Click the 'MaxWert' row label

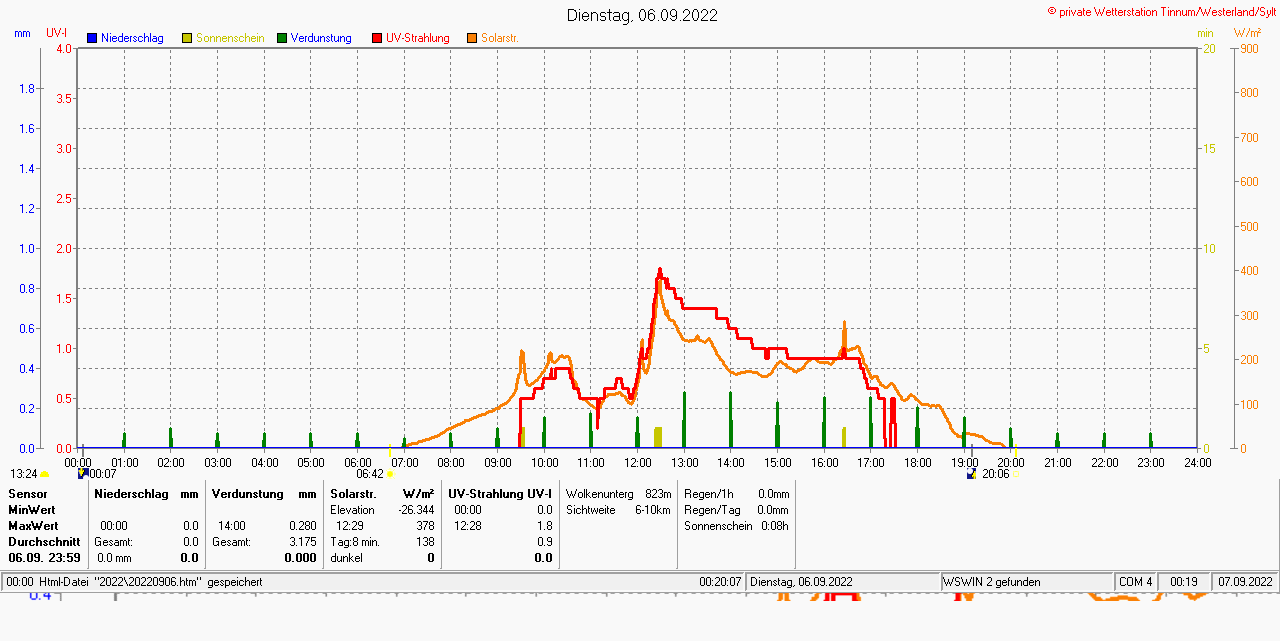pyautogui.click(x=34, y=526)
